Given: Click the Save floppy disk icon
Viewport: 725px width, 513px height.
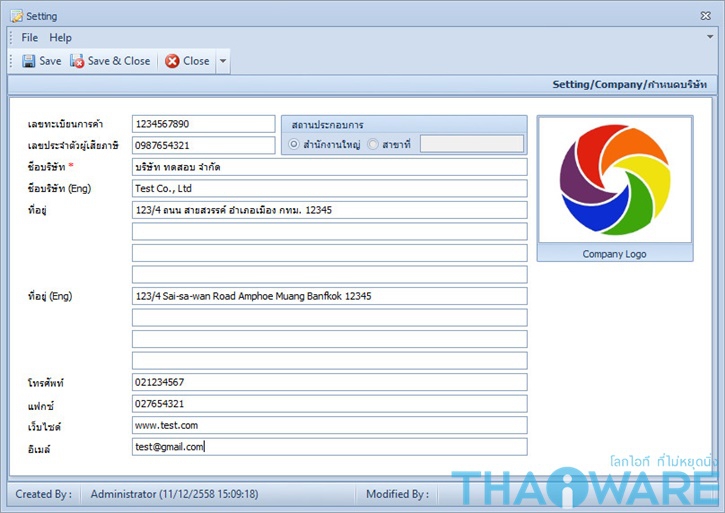Looking at the screenshot, I should (29, 61).
